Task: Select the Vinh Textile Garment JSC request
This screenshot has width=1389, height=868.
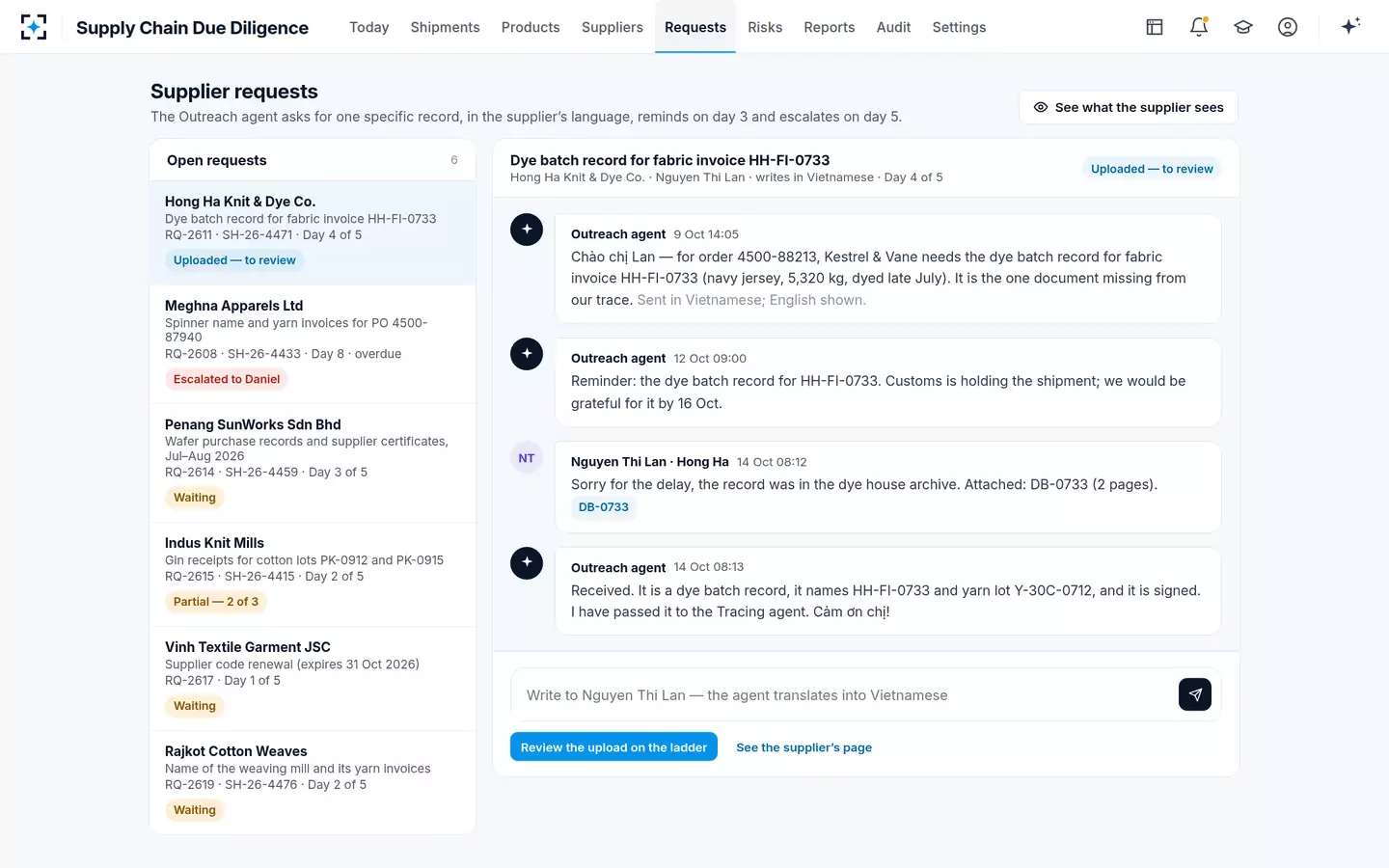Action: pyautogui.click(x=313, y=679)
